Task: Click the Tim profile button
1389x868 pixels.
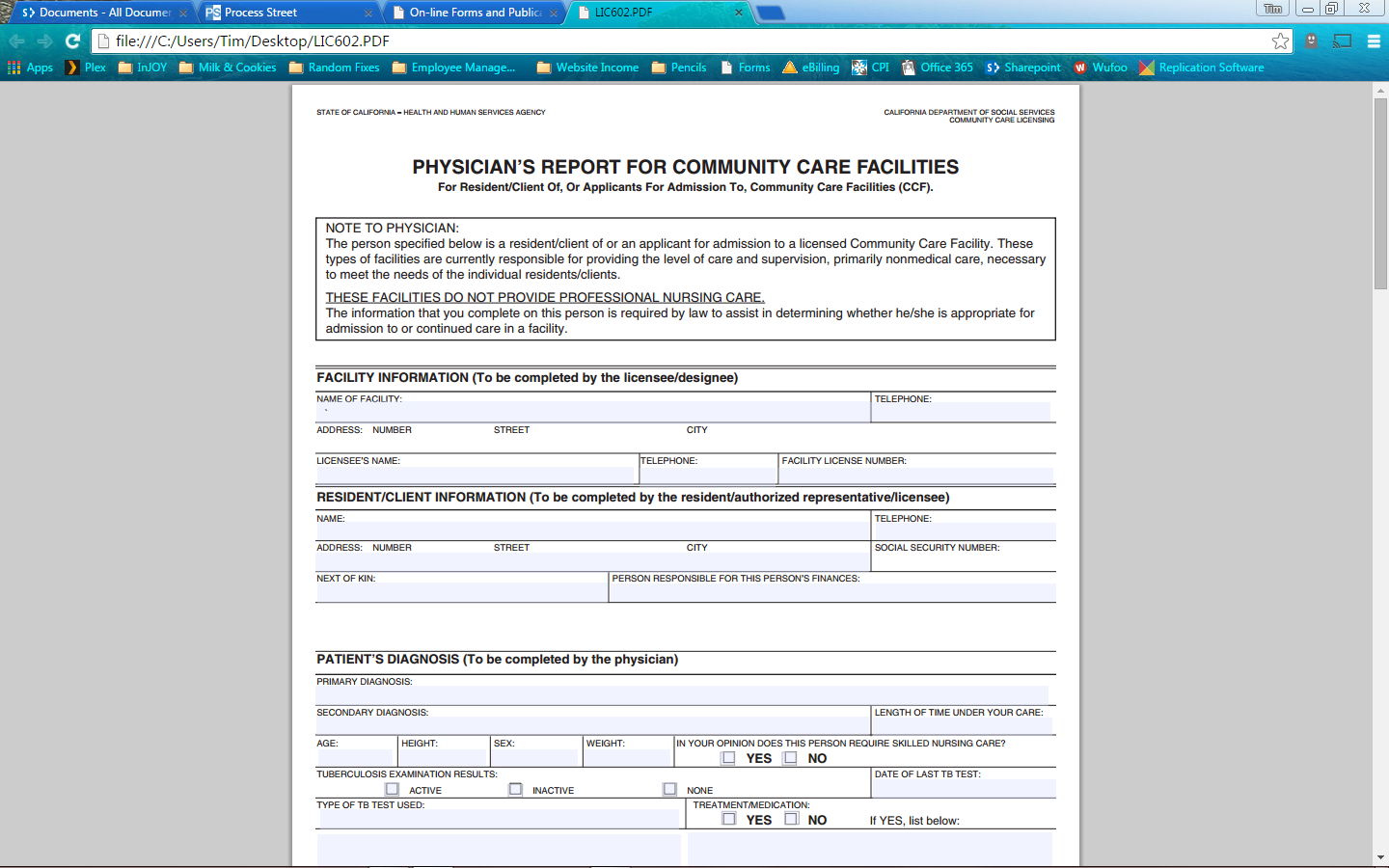Action: (1272, 9)
